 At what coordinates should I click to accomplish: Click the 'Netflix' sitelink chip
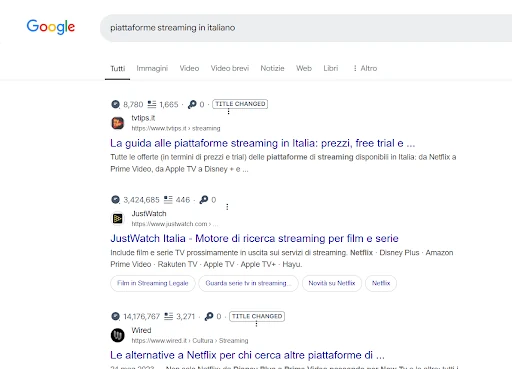(x=381, y=283)
